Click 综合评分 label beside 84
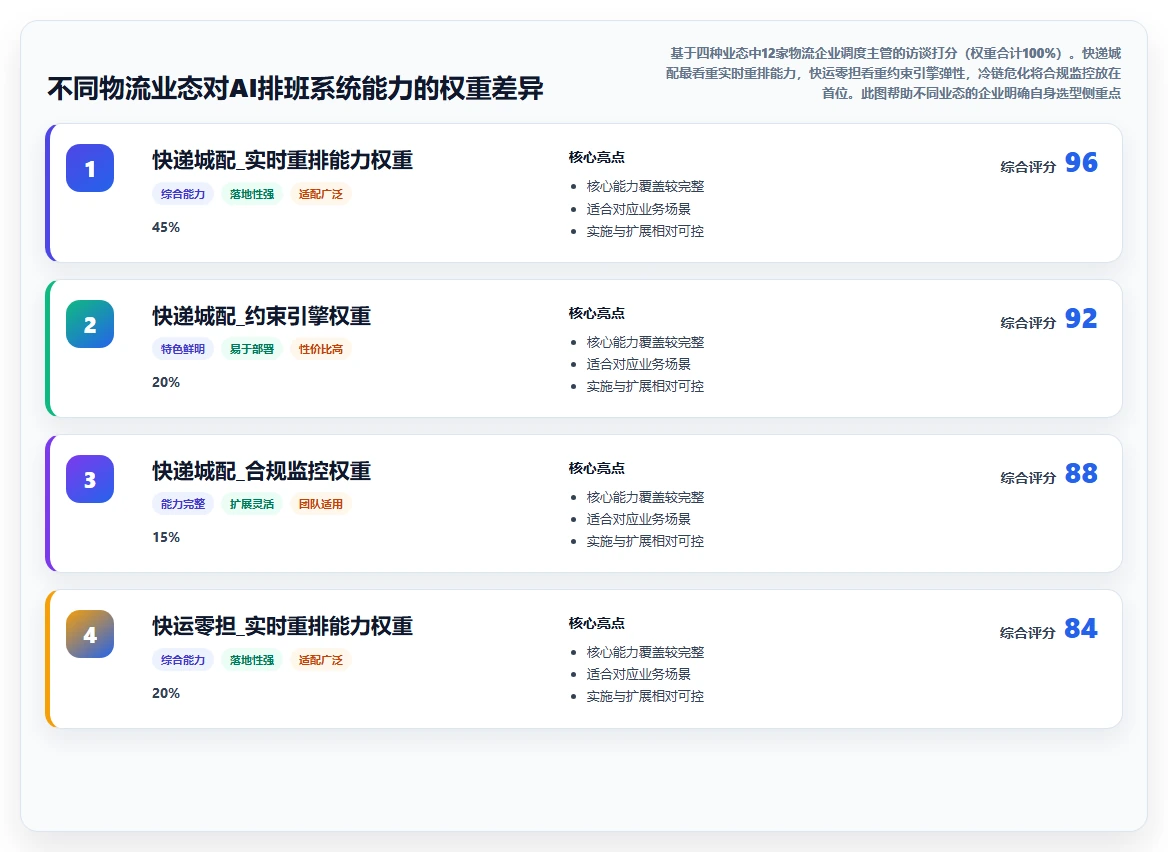Viewport: 1168px width, 852px height. click(1028, 632)
